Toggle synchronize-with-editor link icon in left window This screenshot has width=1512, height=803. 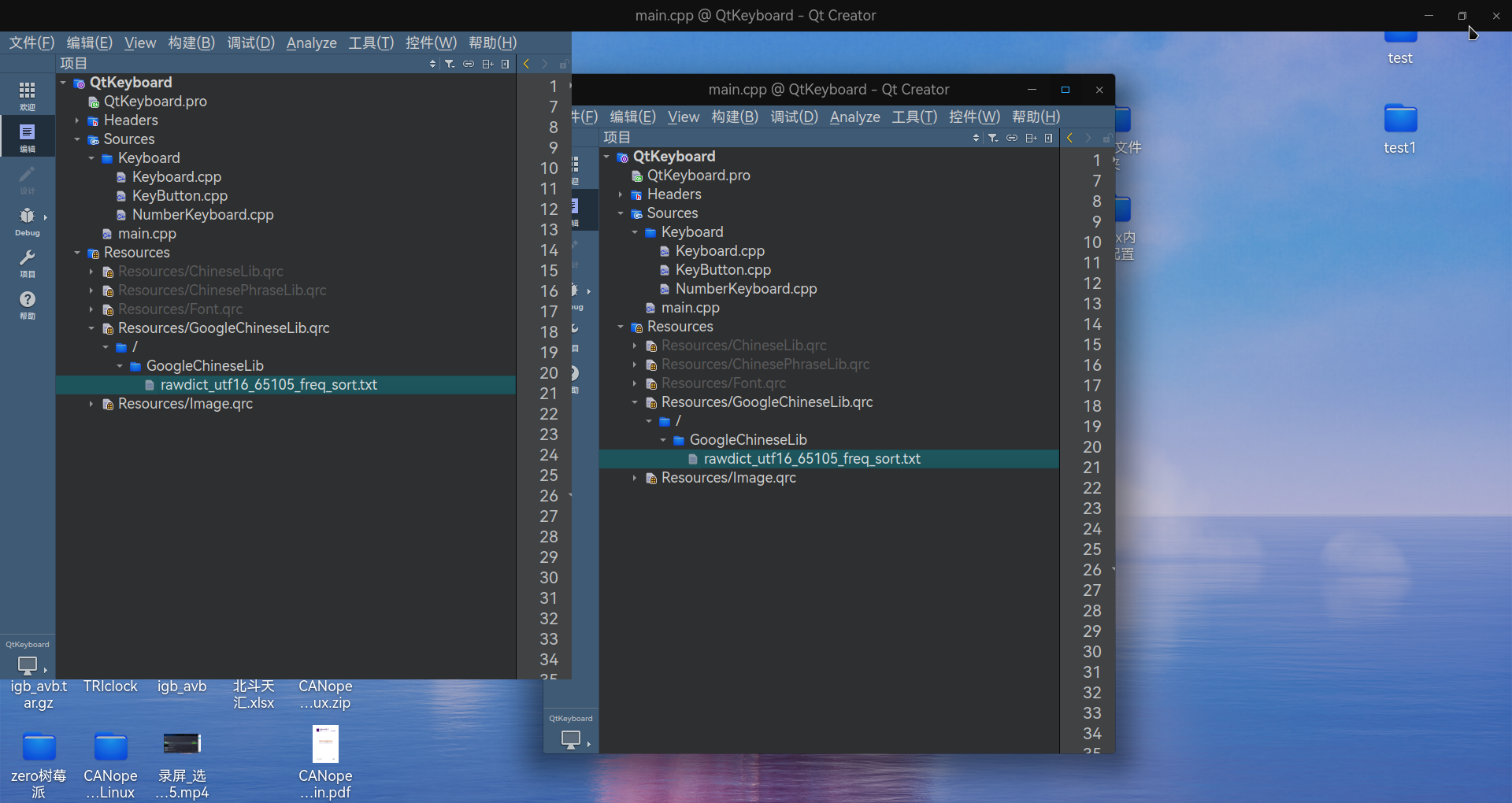[469, 64]
